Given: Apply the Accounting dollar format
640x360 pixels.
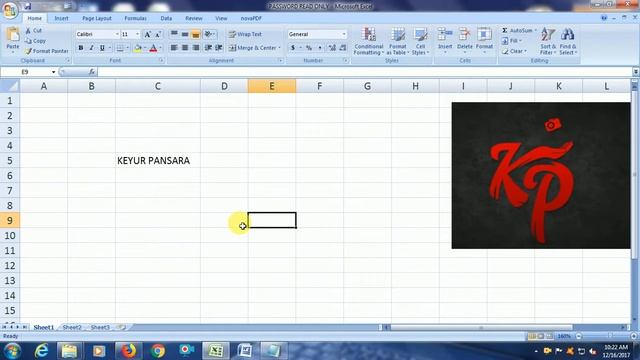Looking at the screenshot, I should [x=293, y=48].
